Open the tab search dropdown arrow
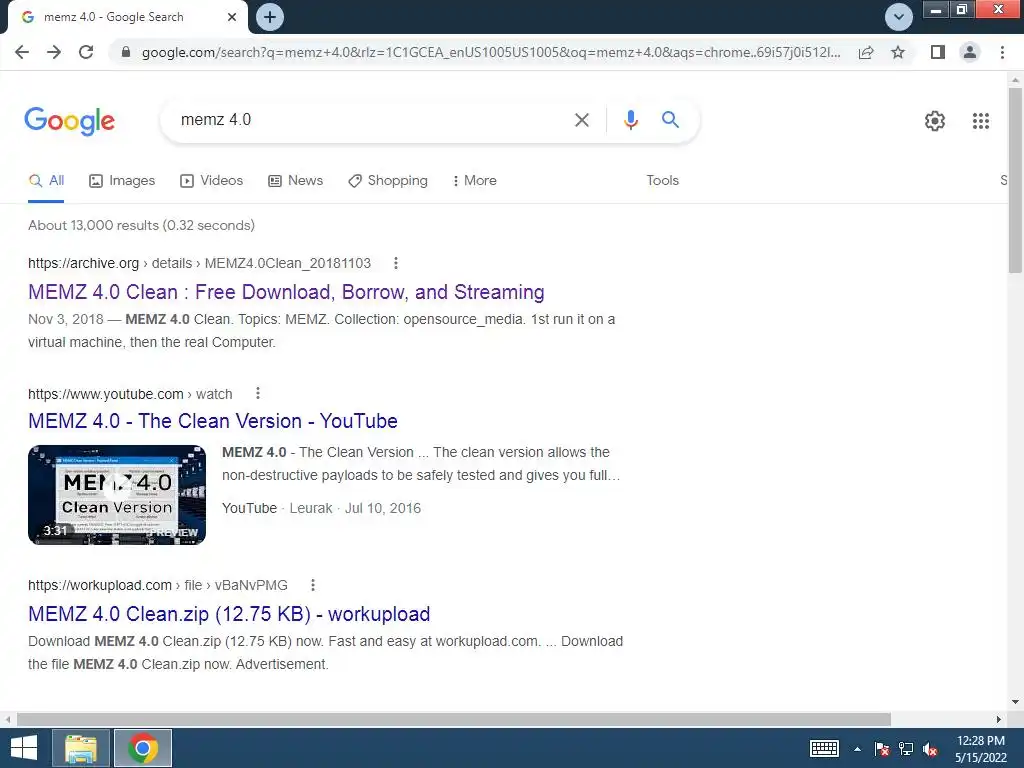This screenshot has height=768, width=1024. pos(899,17)
